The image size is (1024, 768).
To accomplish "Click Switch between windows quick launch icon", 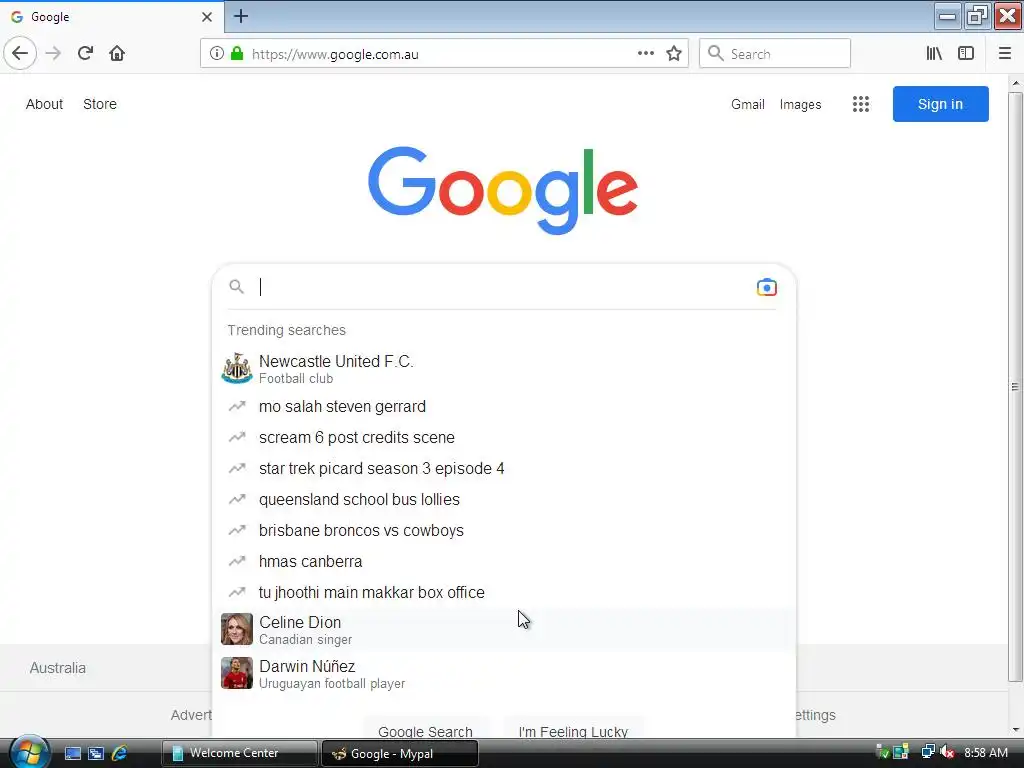I will (x=96, y=754).
